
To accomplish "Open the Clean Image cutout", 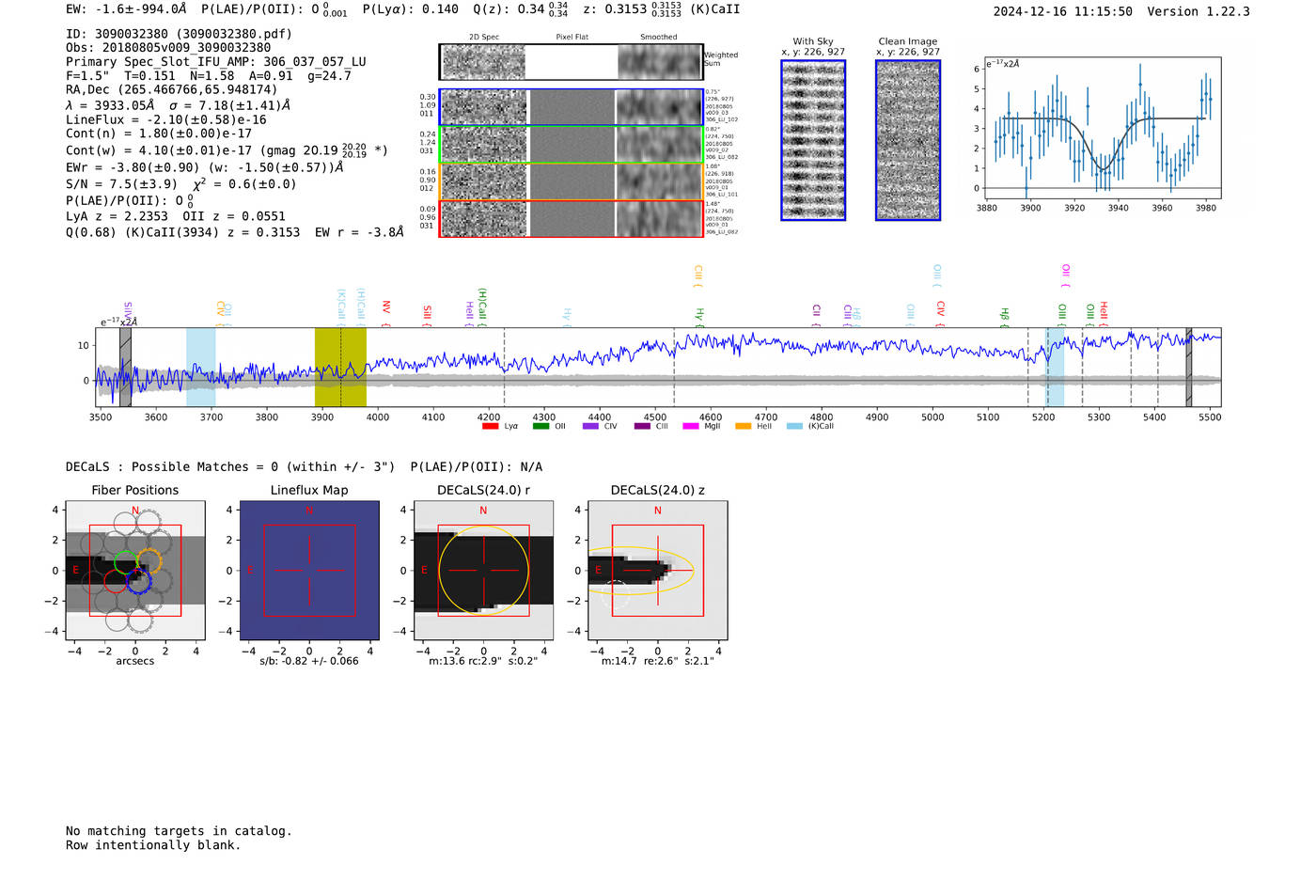I will [x=908, y=140].
